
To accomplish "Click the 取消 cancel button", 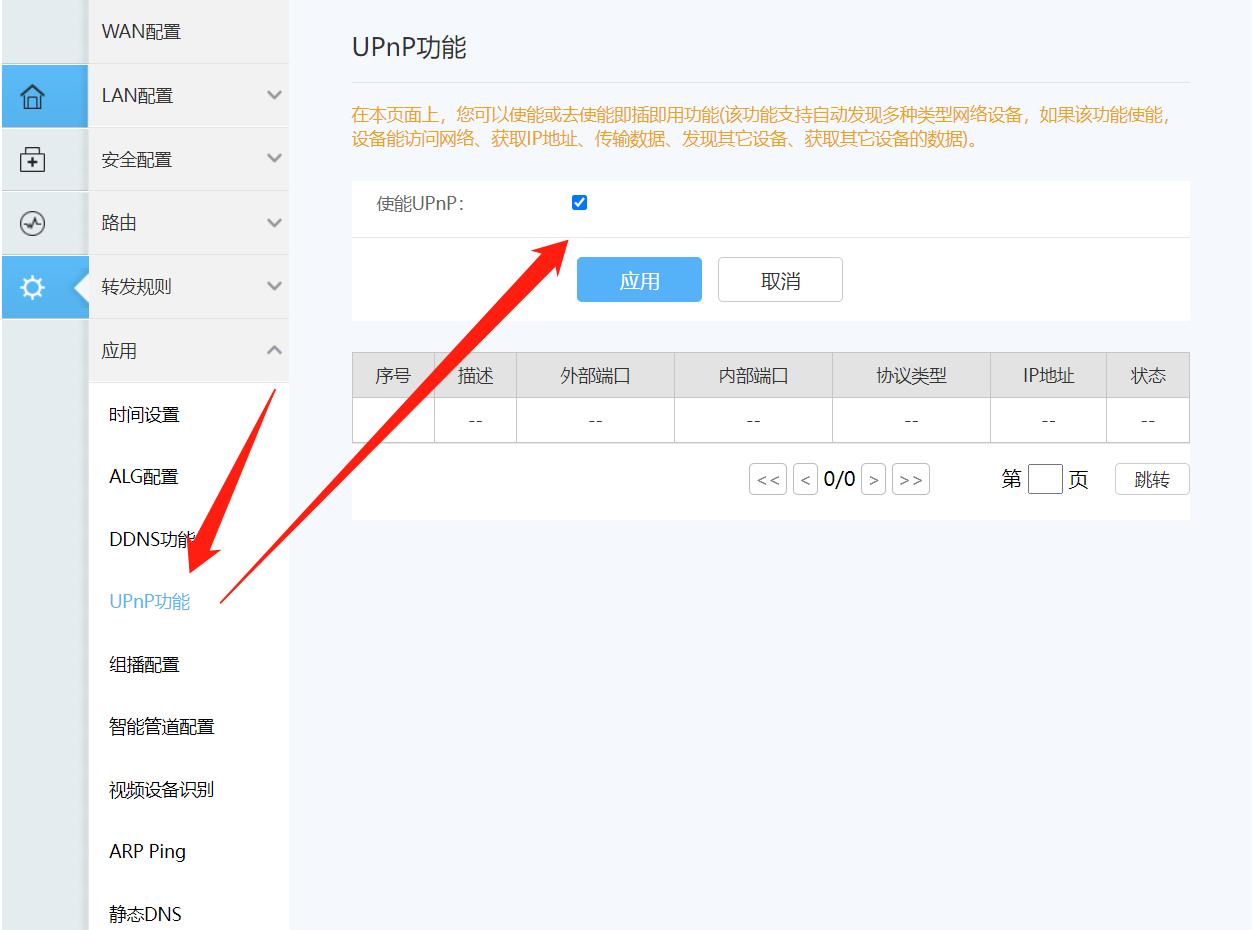I will pyautogui.click(x=780, y=280).
